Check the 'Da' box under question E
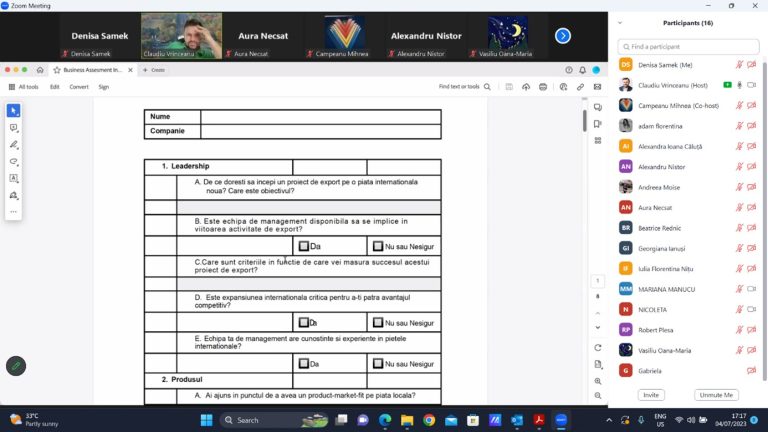Viewport: 768px width, 432px height. click(x=304, y=364)
